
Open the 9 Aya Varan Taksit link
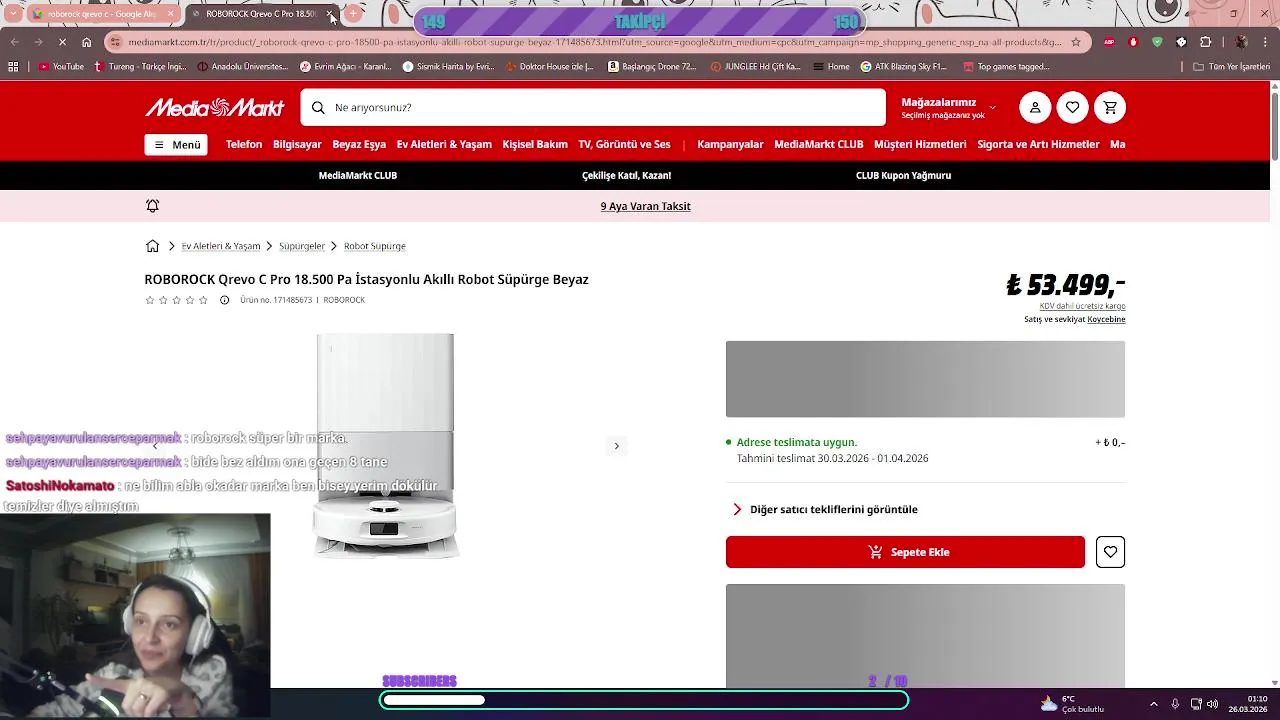pos(645,206)
